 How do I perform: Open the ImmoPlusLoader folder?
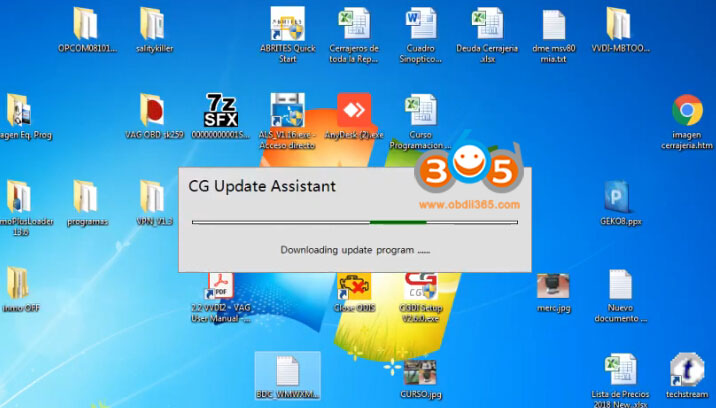pos(19,197)
